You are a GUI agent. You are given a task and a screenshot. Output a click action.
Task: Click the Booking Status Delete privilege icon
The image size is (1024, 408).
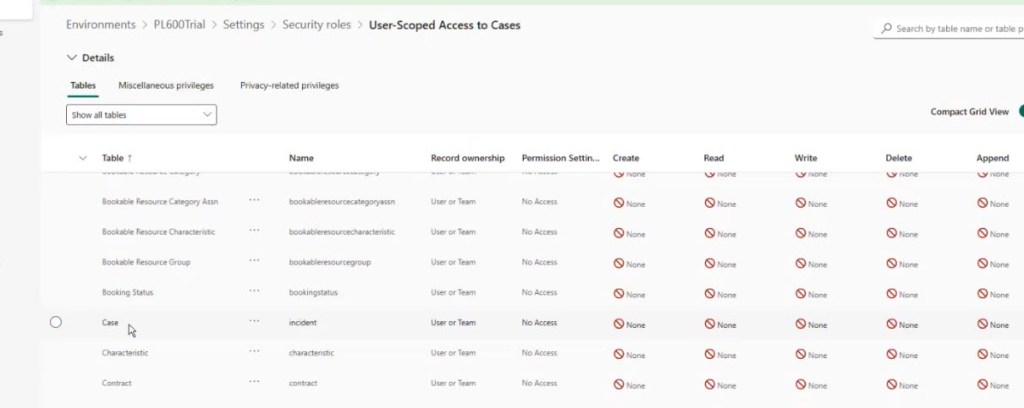click(891, 294)
